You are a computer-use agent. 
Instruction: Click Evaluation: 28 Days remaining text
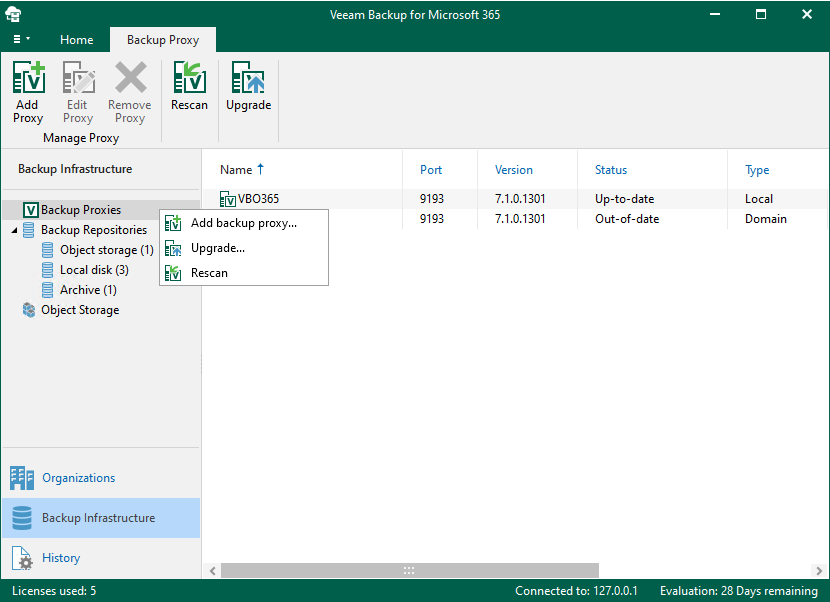tap(739, 591)
